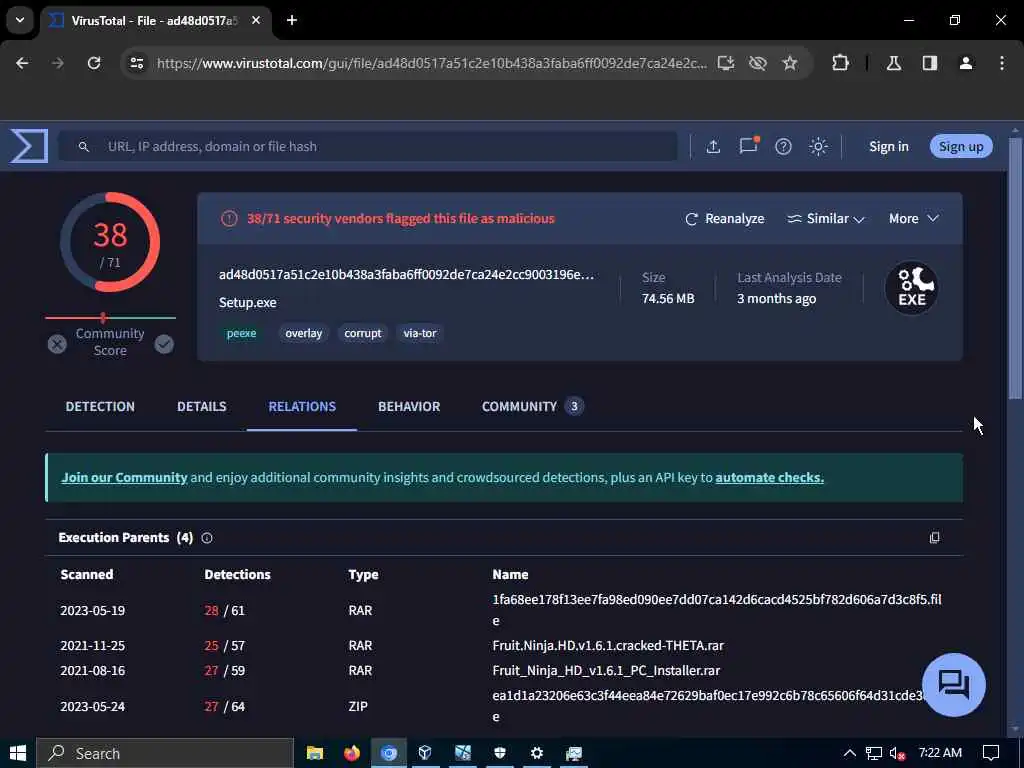Reload the page with refresh icon
Screen dimensions: 1024x768
[94, 63]
